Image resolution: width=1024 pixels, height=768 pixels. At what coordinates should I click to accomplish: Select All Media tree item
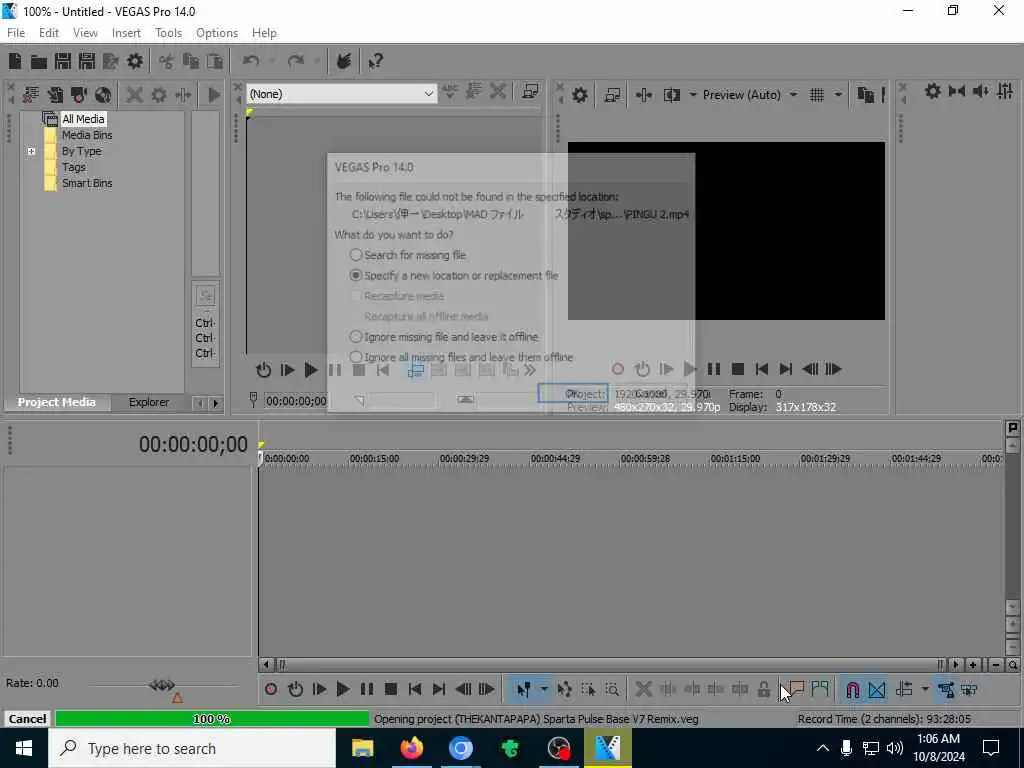point(83,119)
